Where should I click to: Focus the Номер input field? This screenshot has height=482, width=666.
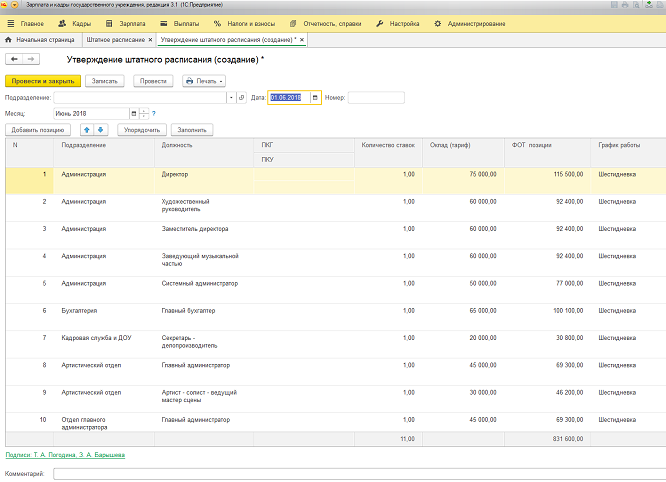[x=376, y=98]
